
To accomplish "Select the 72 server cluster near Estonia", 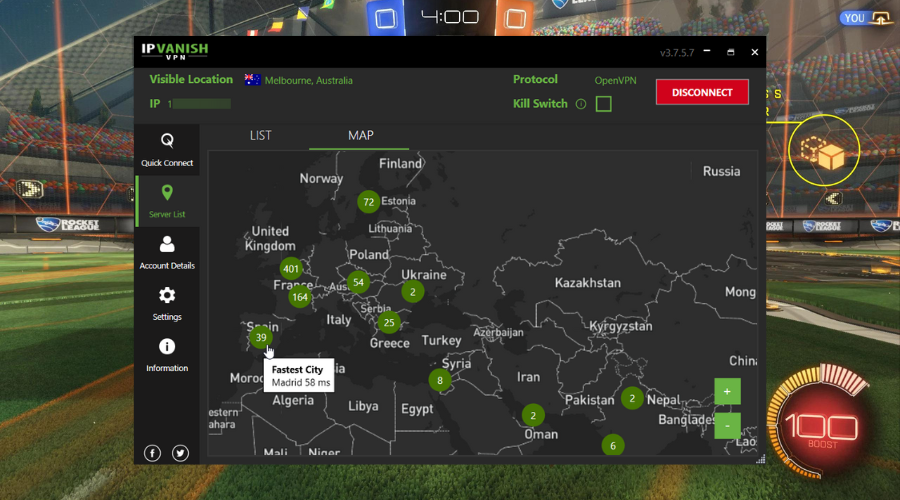I will pos(369,202).
